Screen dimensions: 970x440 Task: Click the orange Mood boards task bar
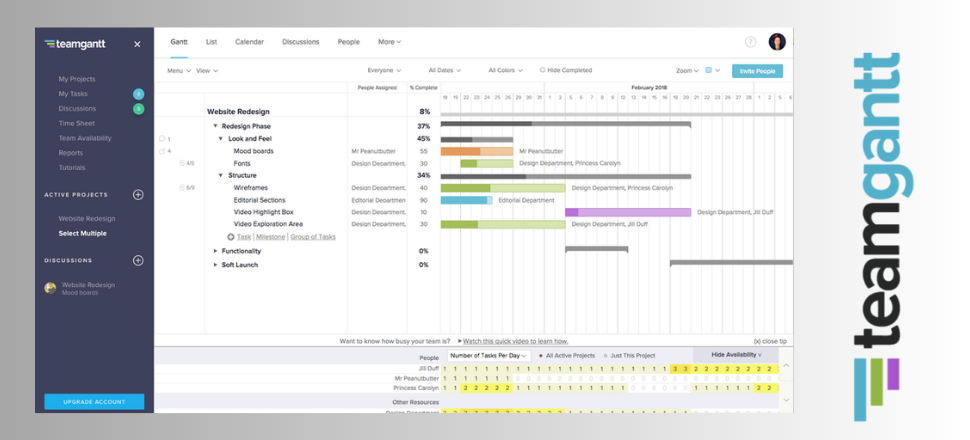(x=477, y=151)
